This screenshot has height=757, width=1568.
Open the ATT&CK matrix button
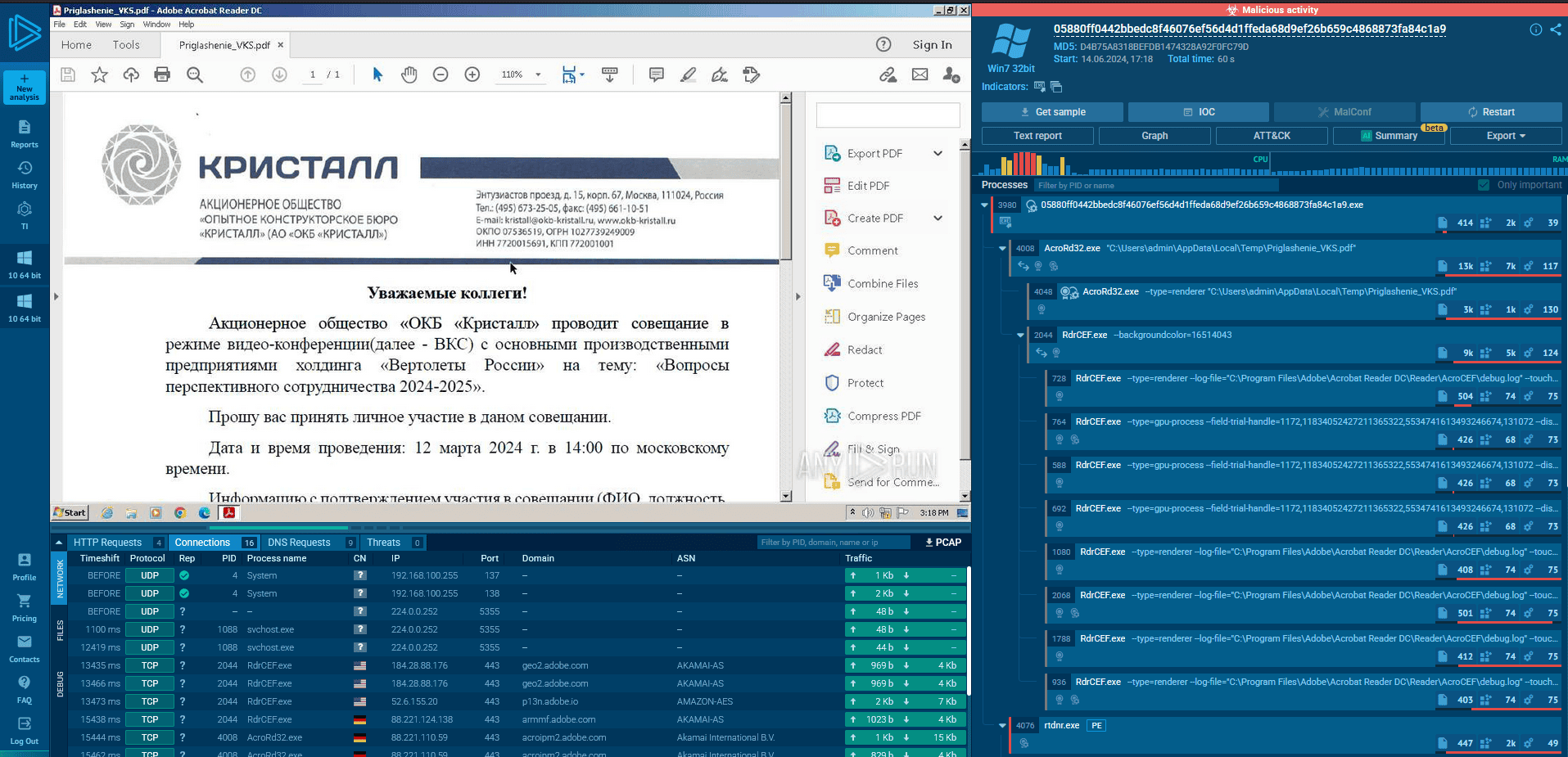coord(1272,136)
